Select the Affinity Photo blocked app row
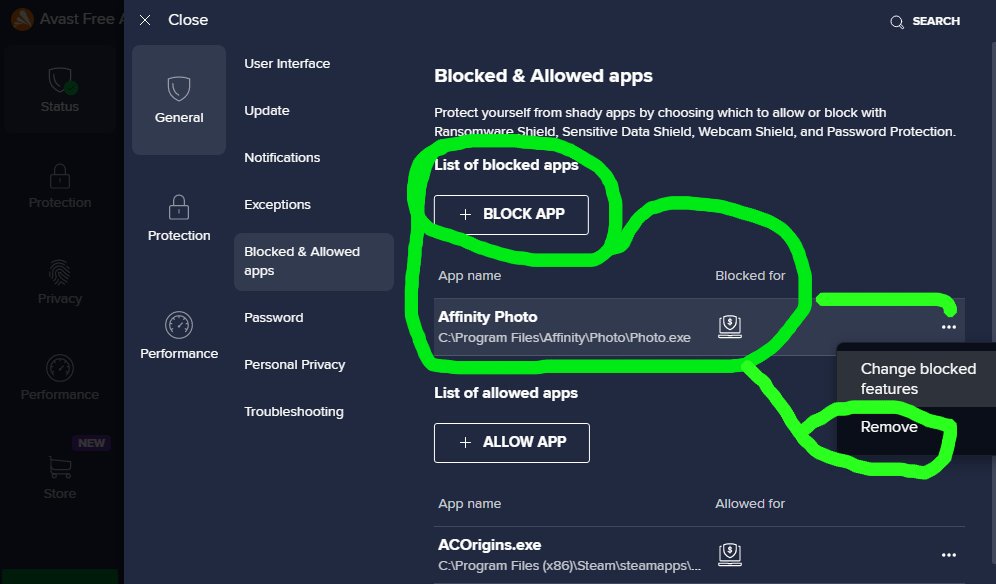The image size is (996, 584). [699, 327]
